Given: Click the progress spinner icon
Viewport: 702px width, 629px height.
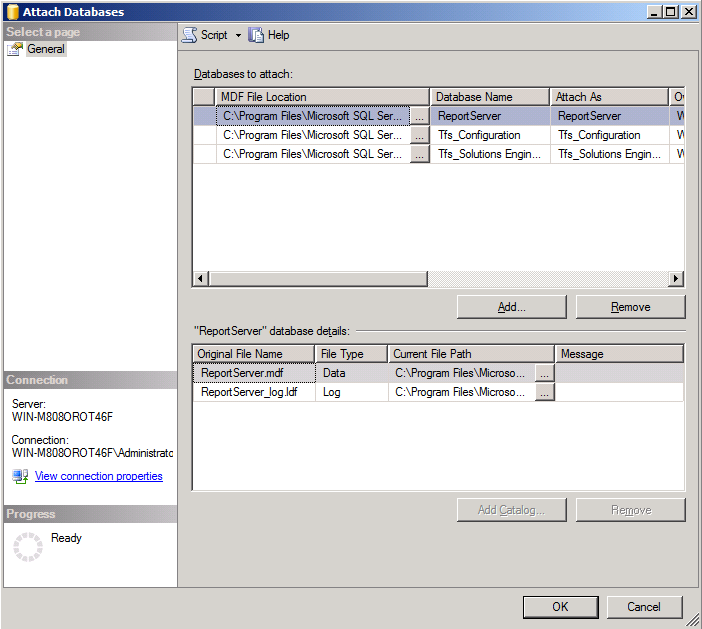Looking at the screenshot, I should click(28, 547).
